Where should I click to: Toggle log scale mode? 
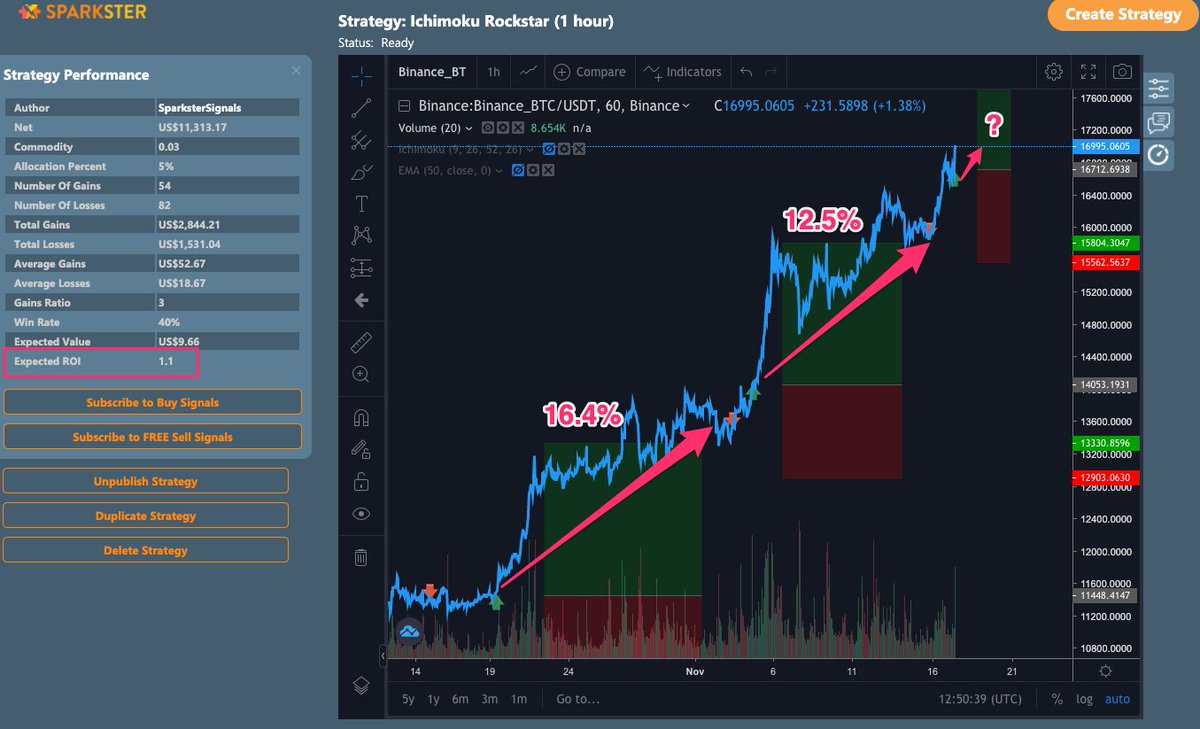pyautogui.click(x=1084, y=699)
